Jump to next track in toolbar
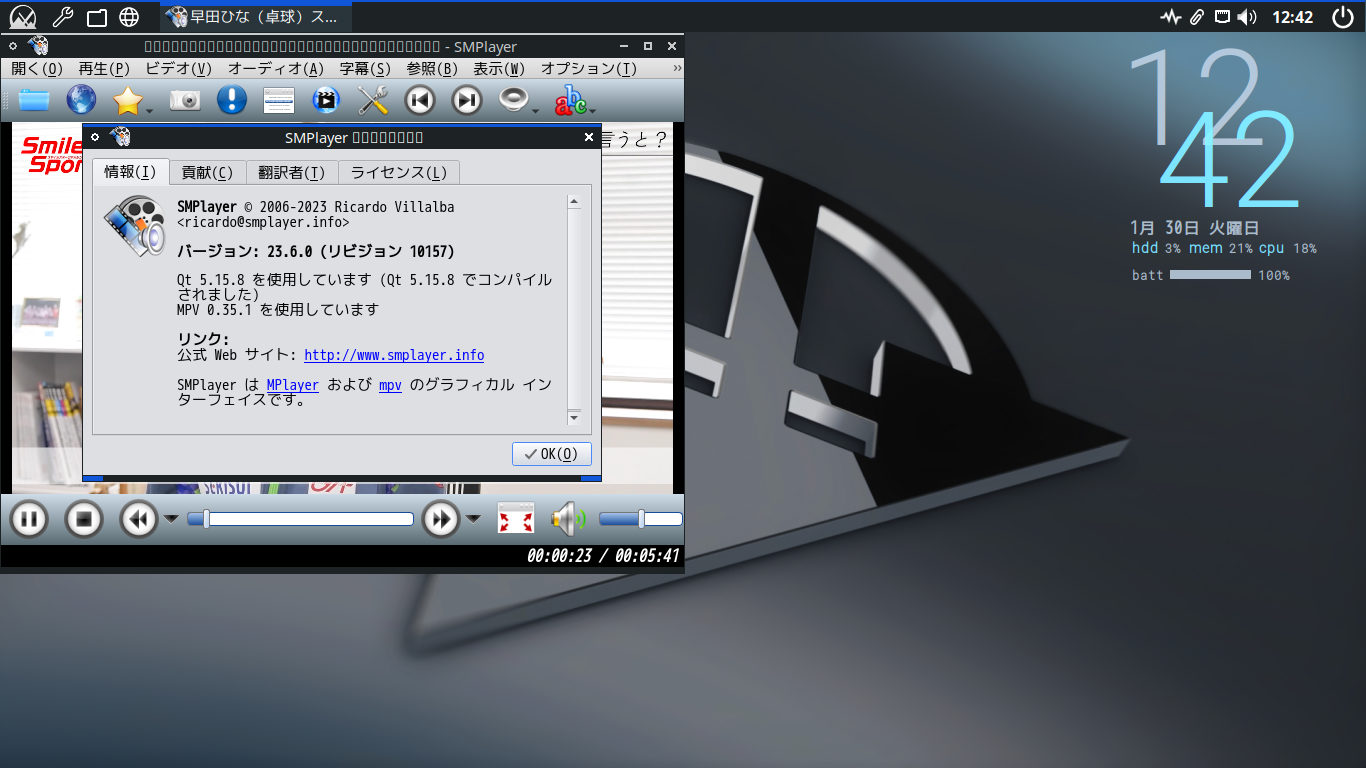1366x768 pixels. [467, 100]
